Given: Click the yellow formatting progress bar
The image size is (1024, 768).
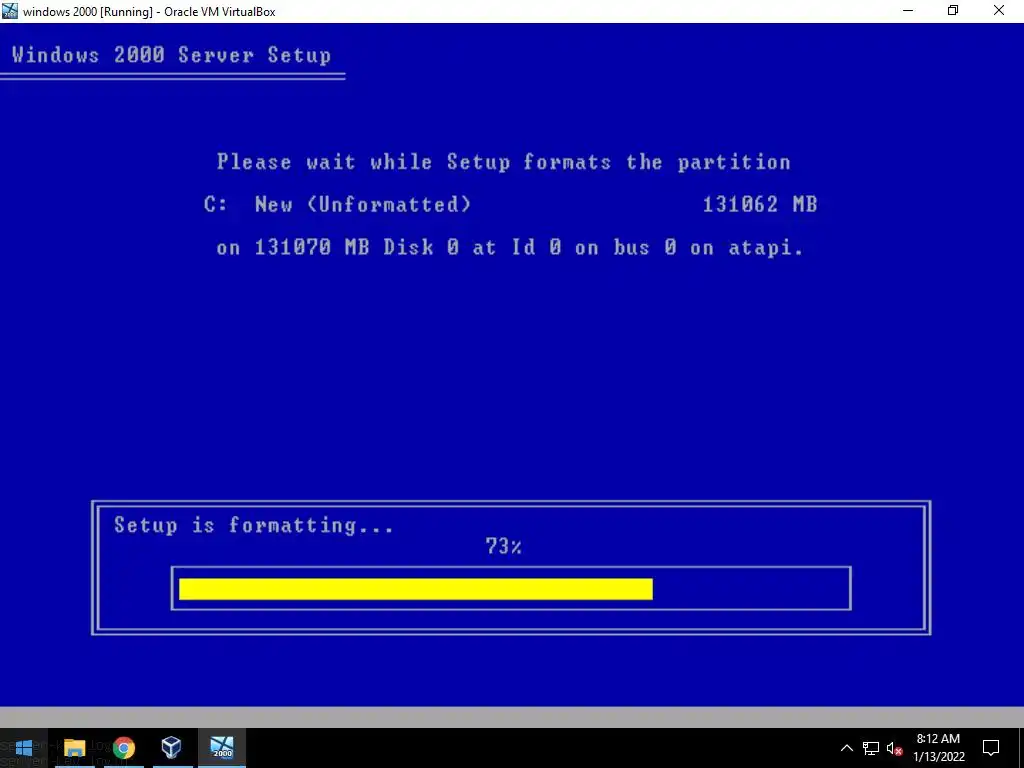Looking at the screenshot, I should point(416,588).
